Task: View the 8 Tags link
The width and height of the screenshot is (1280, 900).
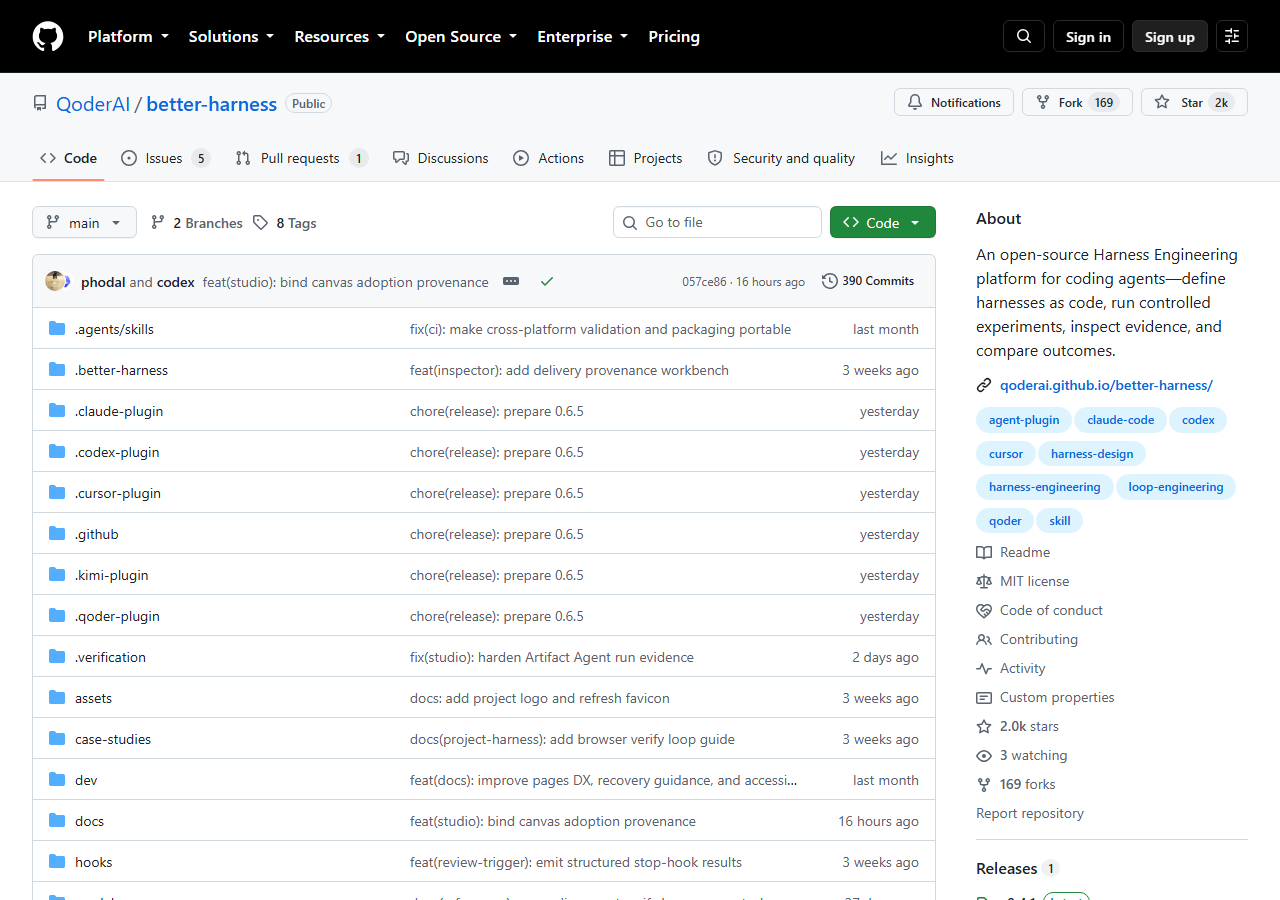Action: click(285, 223)
